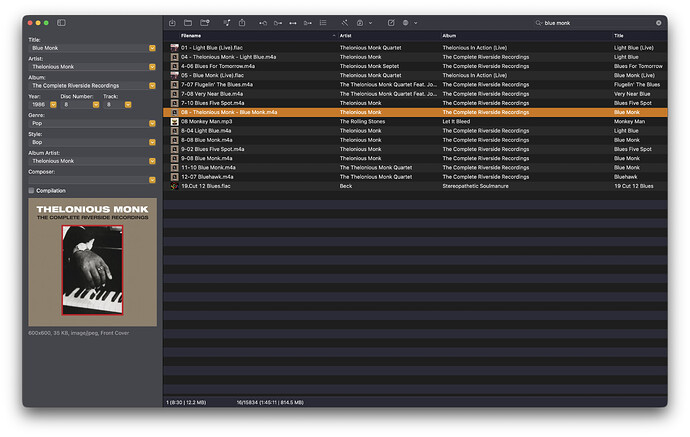The image size is (690, 437).
Task: Open the Composer field dropdown
Action: pos(152,180)
